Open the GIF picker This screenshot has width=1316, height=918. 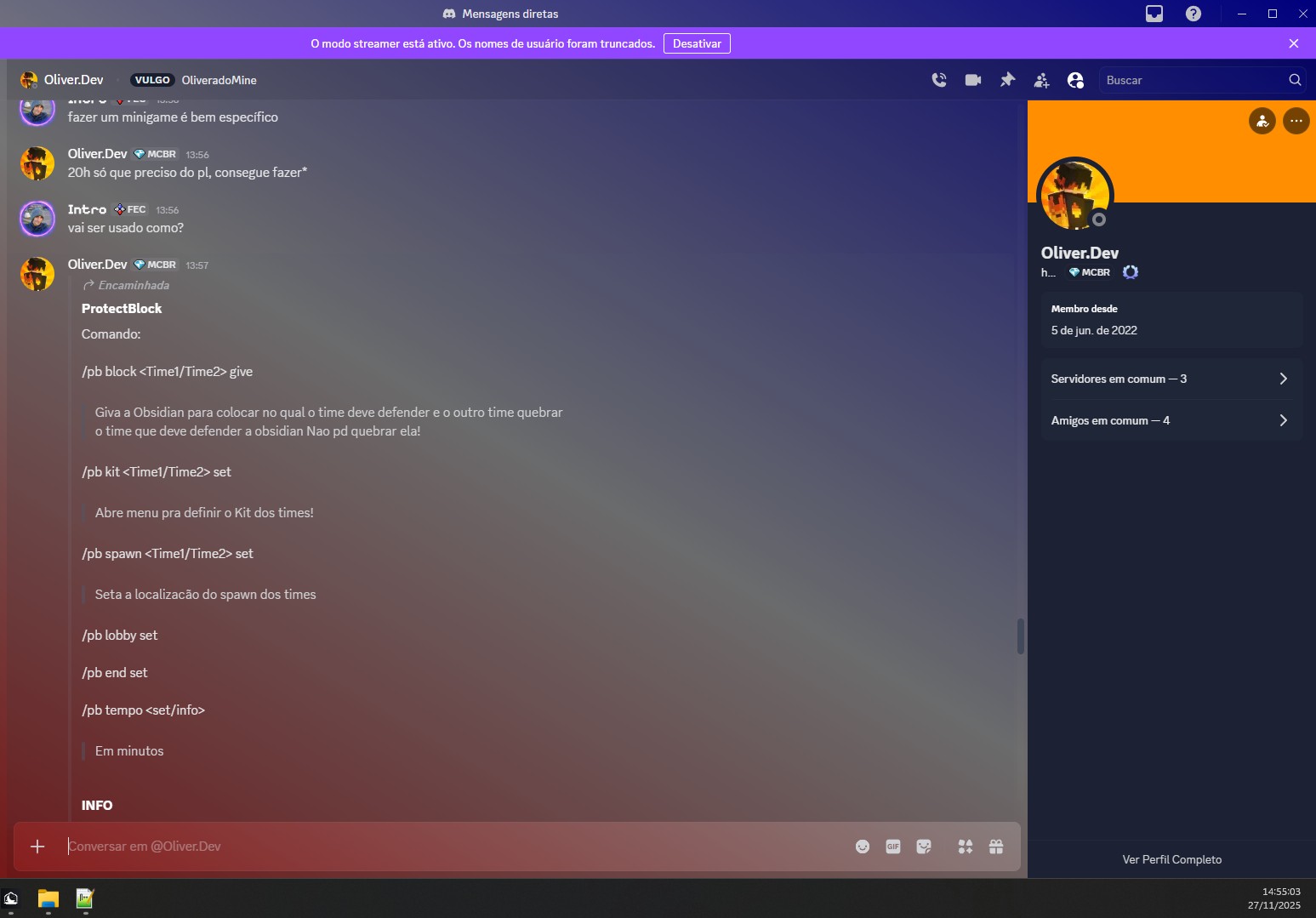(893, 847)
